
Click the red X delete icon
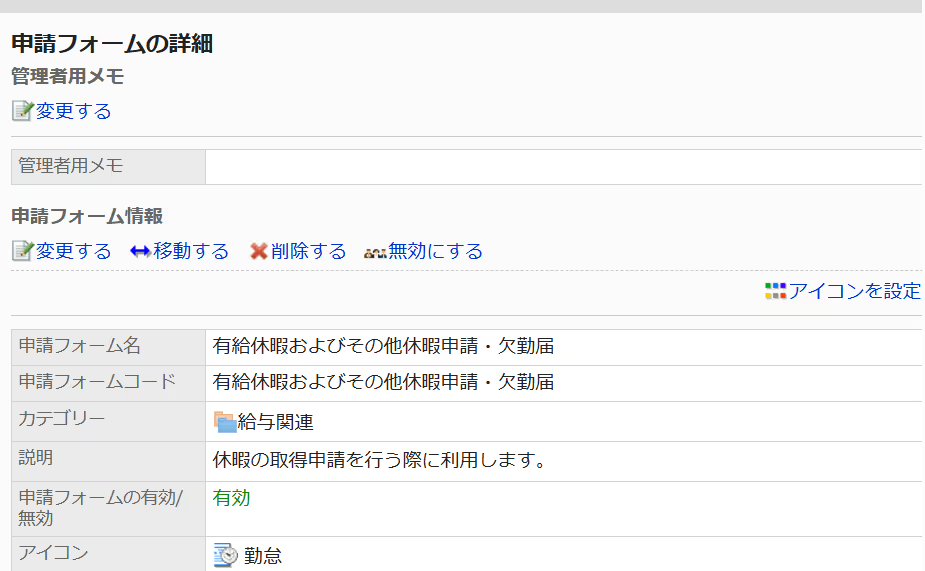click(258, 252)
